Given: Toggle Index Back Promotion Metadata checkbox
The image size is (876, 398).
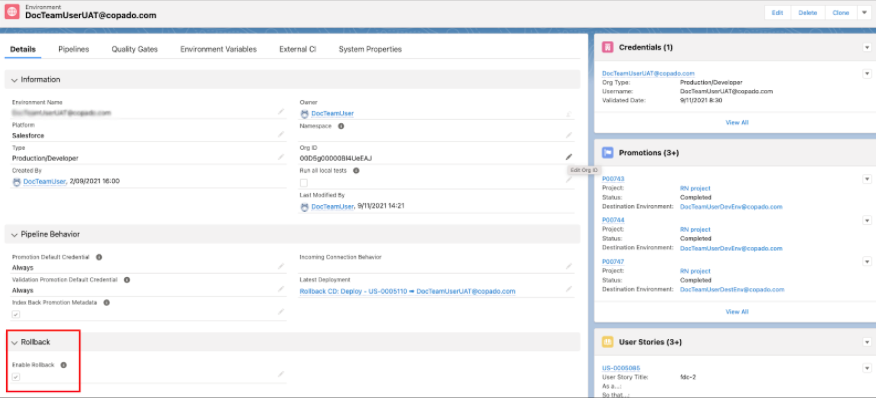Looking at the screenshot, I should [16, 315].
